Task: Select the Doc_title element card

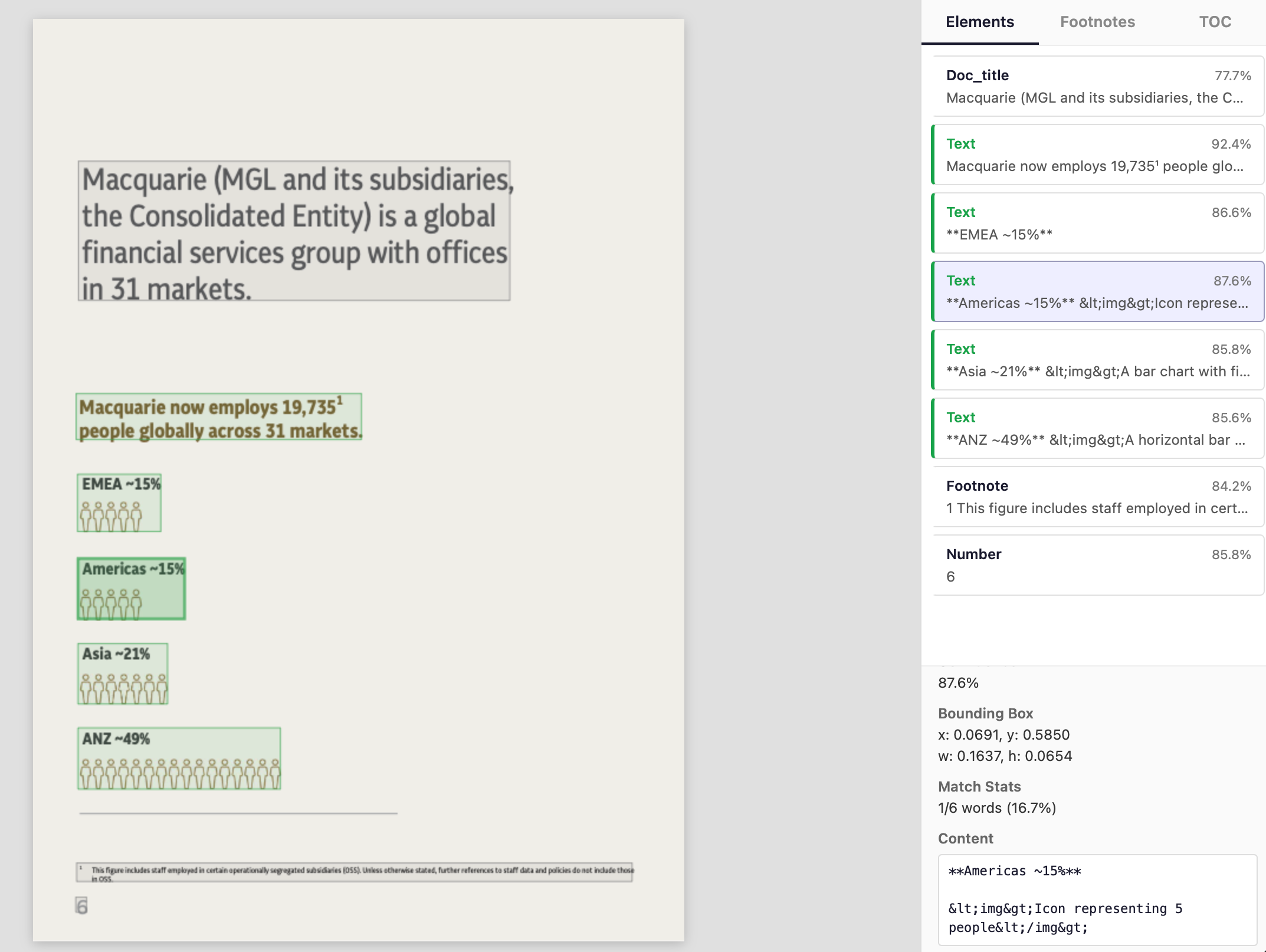Action: click(1098, 86)
